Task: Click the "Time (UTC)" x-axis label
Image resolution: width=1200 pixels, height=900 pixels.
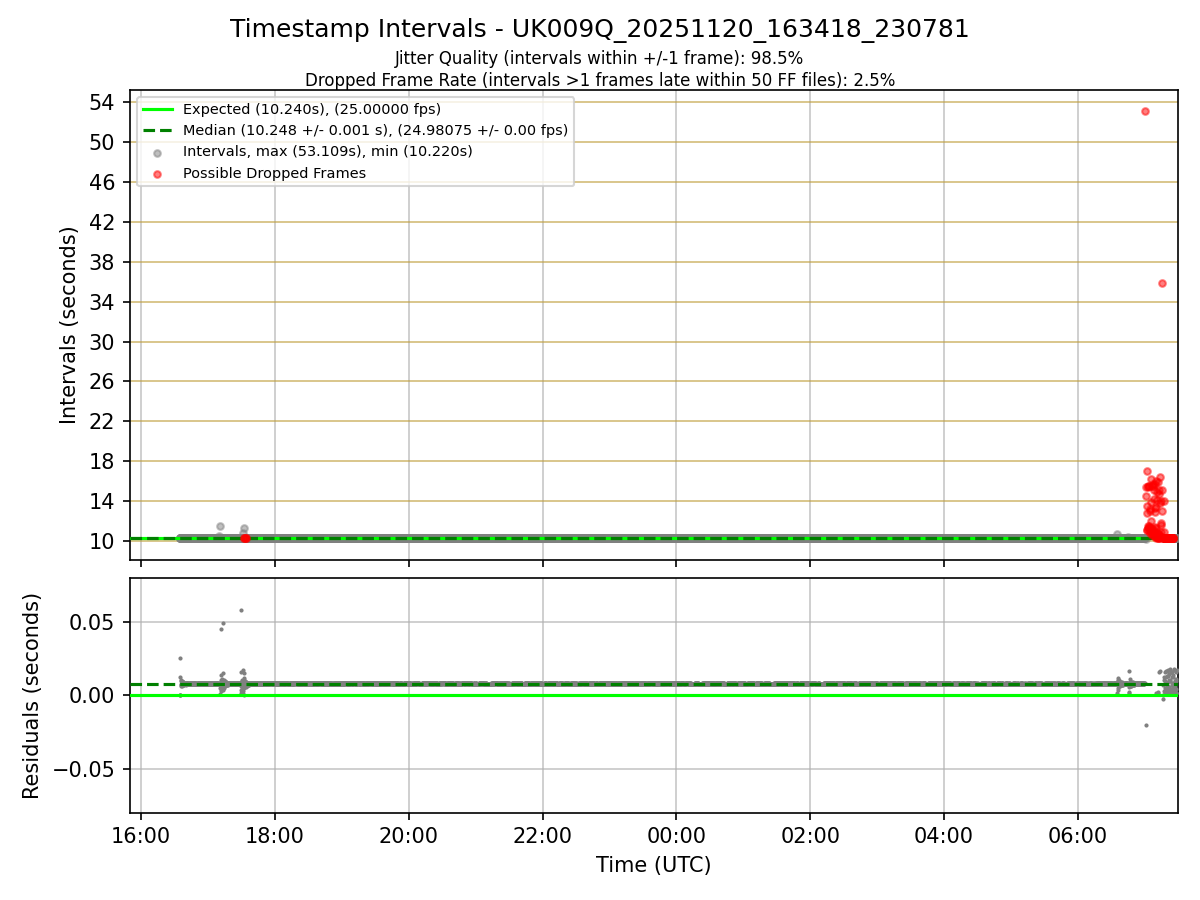Action: (653, 865)
